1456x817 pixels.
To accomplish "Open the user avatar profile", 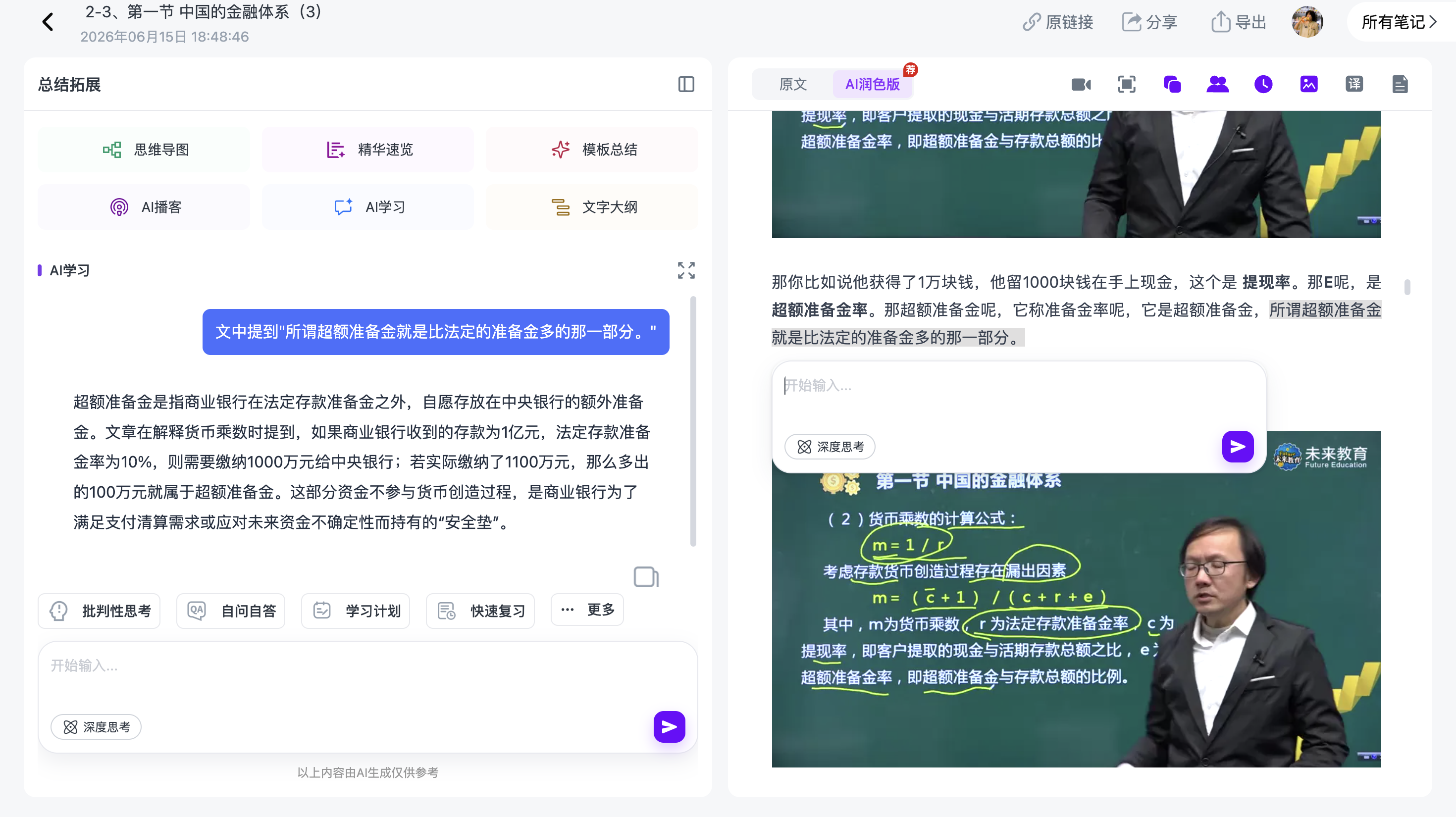I will tap(1307, 22).
